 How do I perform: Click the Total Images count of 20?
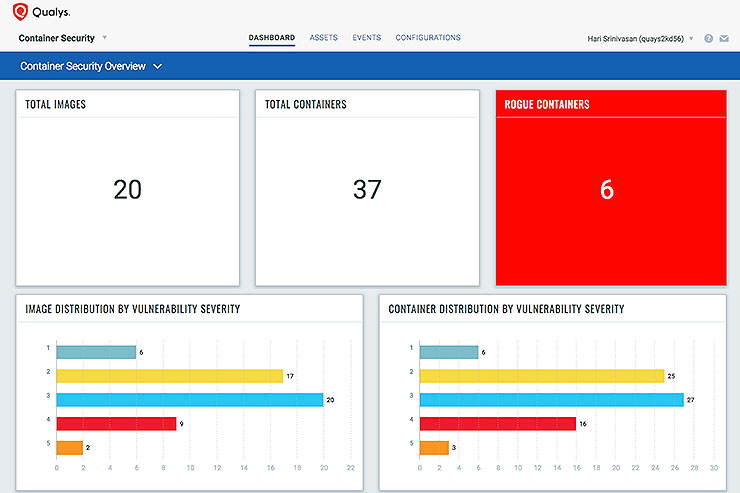(x=127, y=189)
